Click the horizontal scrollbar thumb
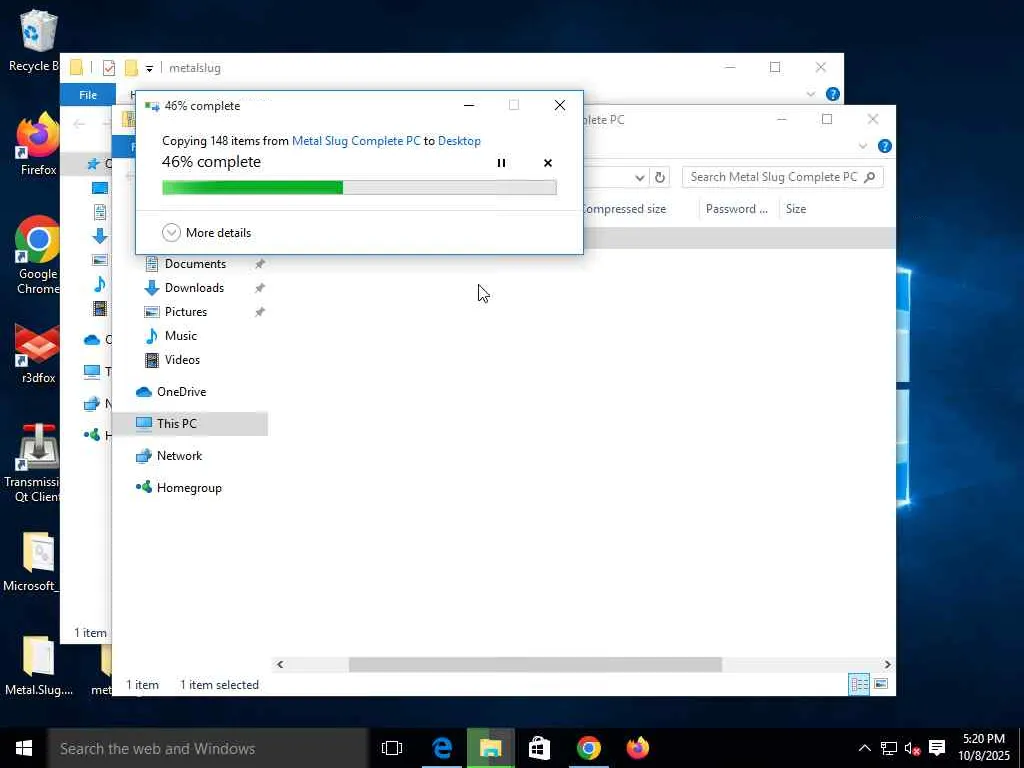Viewport: 1024px width, 768px height. [536, 665]
